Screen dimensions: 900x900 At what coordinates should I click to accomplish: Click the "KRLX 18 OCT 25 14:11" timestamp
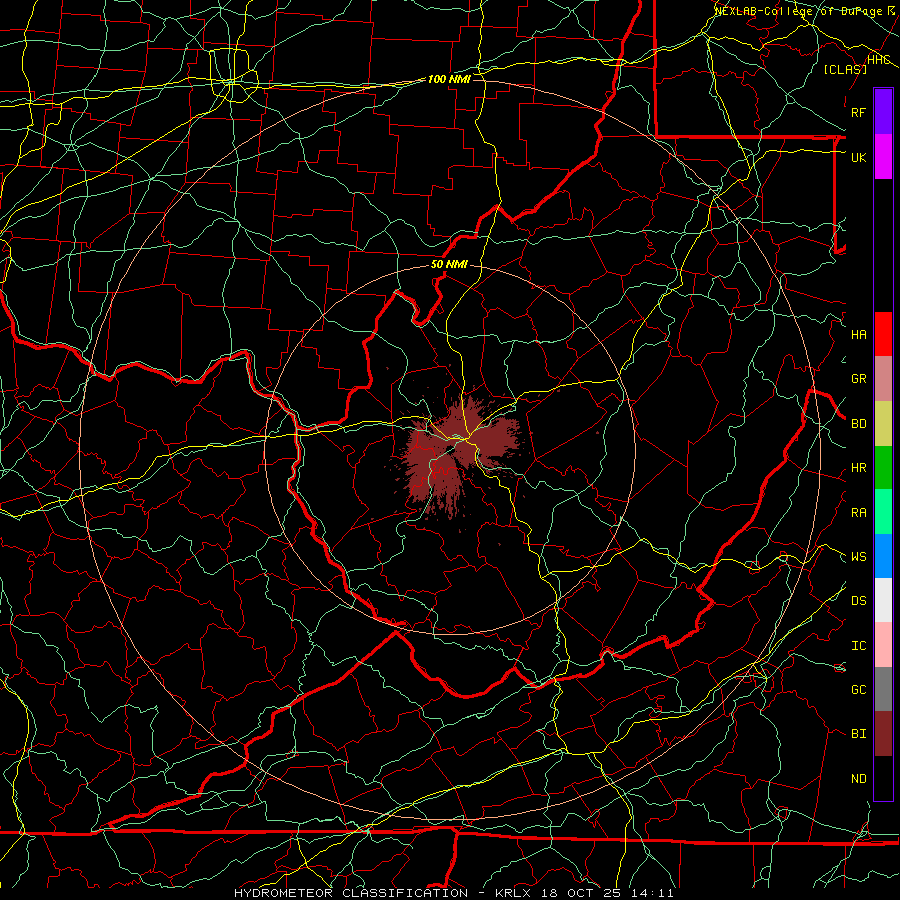584,893
